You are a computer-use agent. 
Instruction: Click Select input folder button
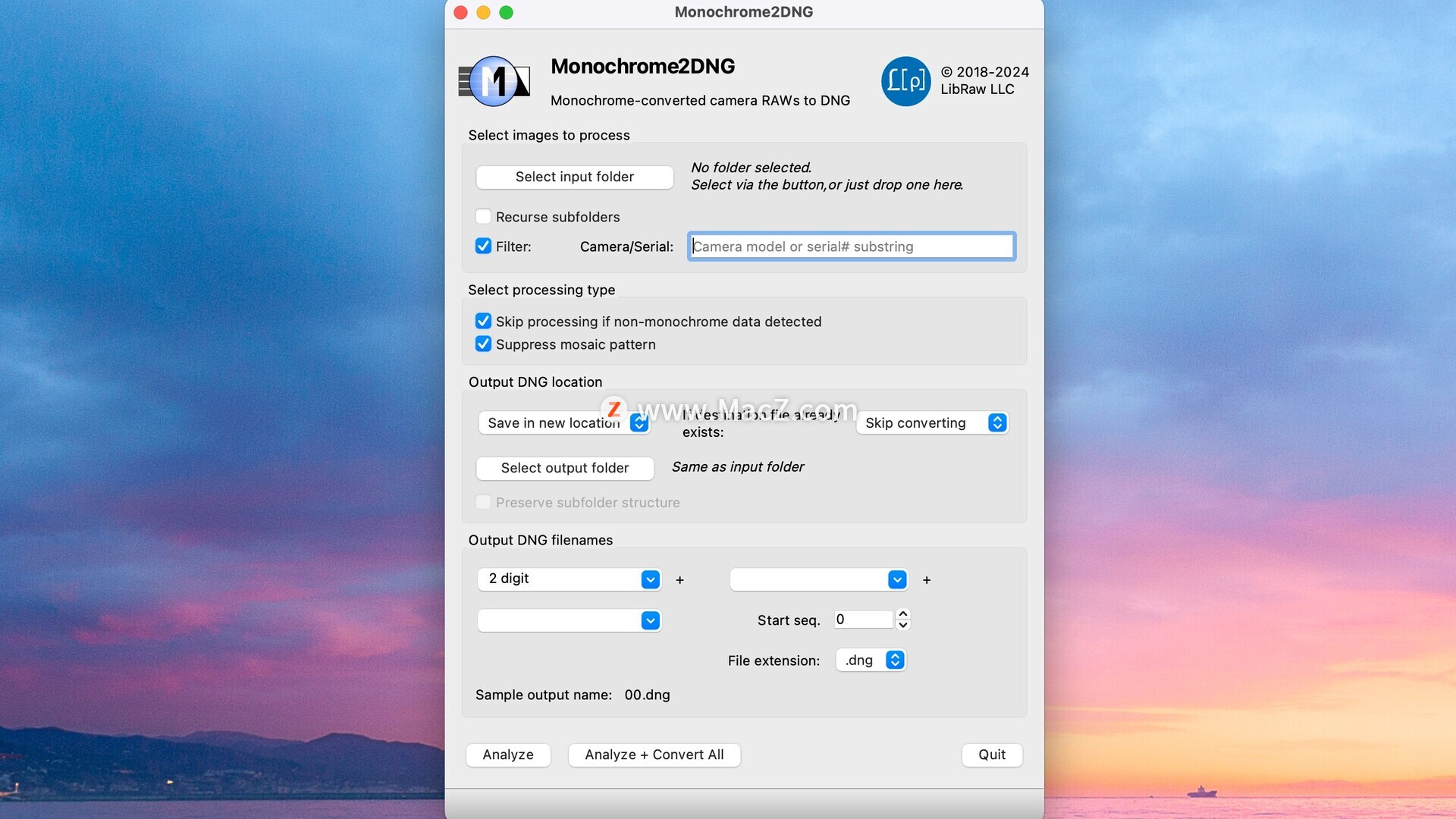coord(574,177)
